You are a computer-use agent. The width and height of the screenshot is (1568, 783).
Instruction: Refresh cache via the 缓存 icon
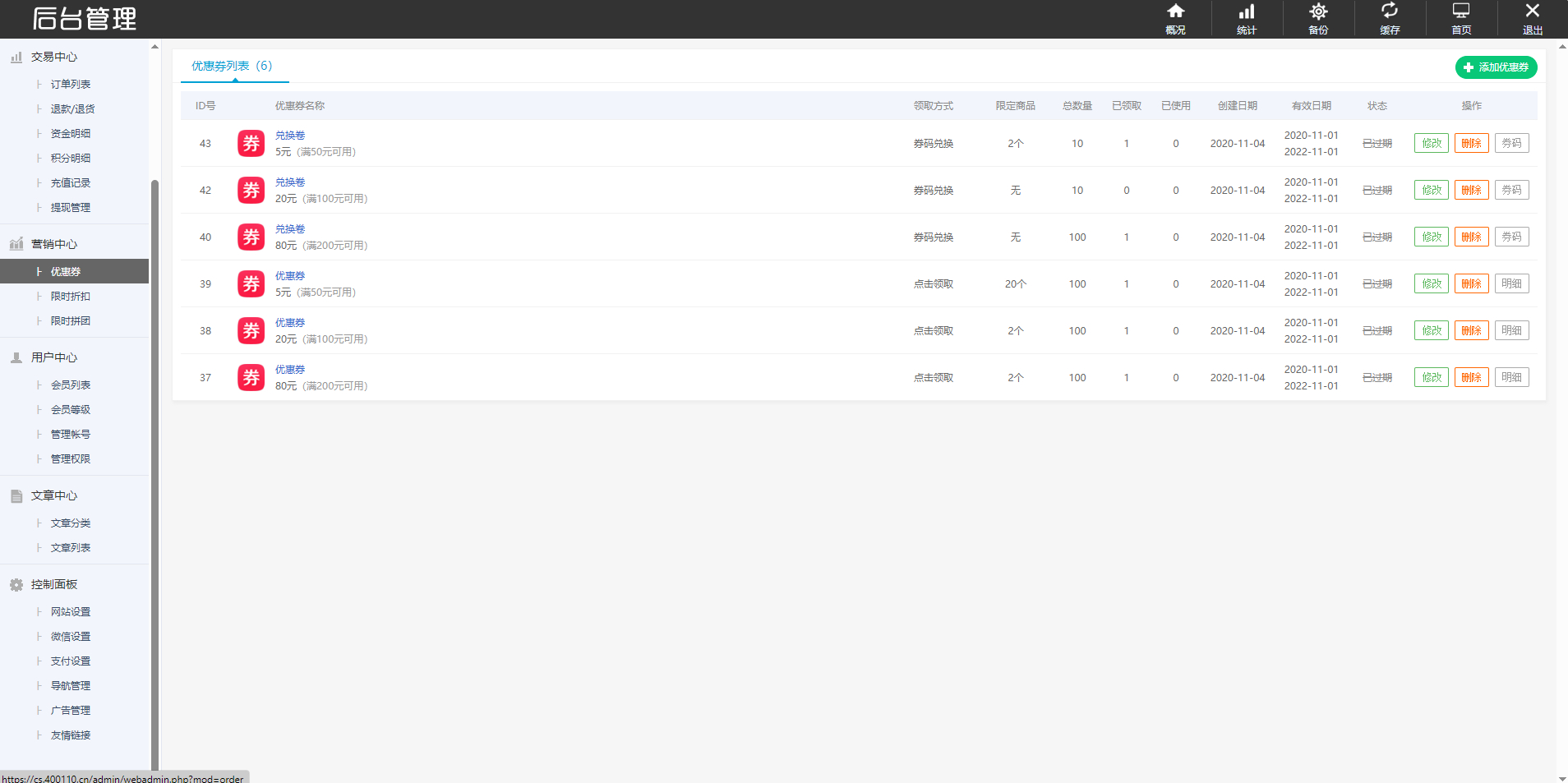click(x=1390, y=18)
